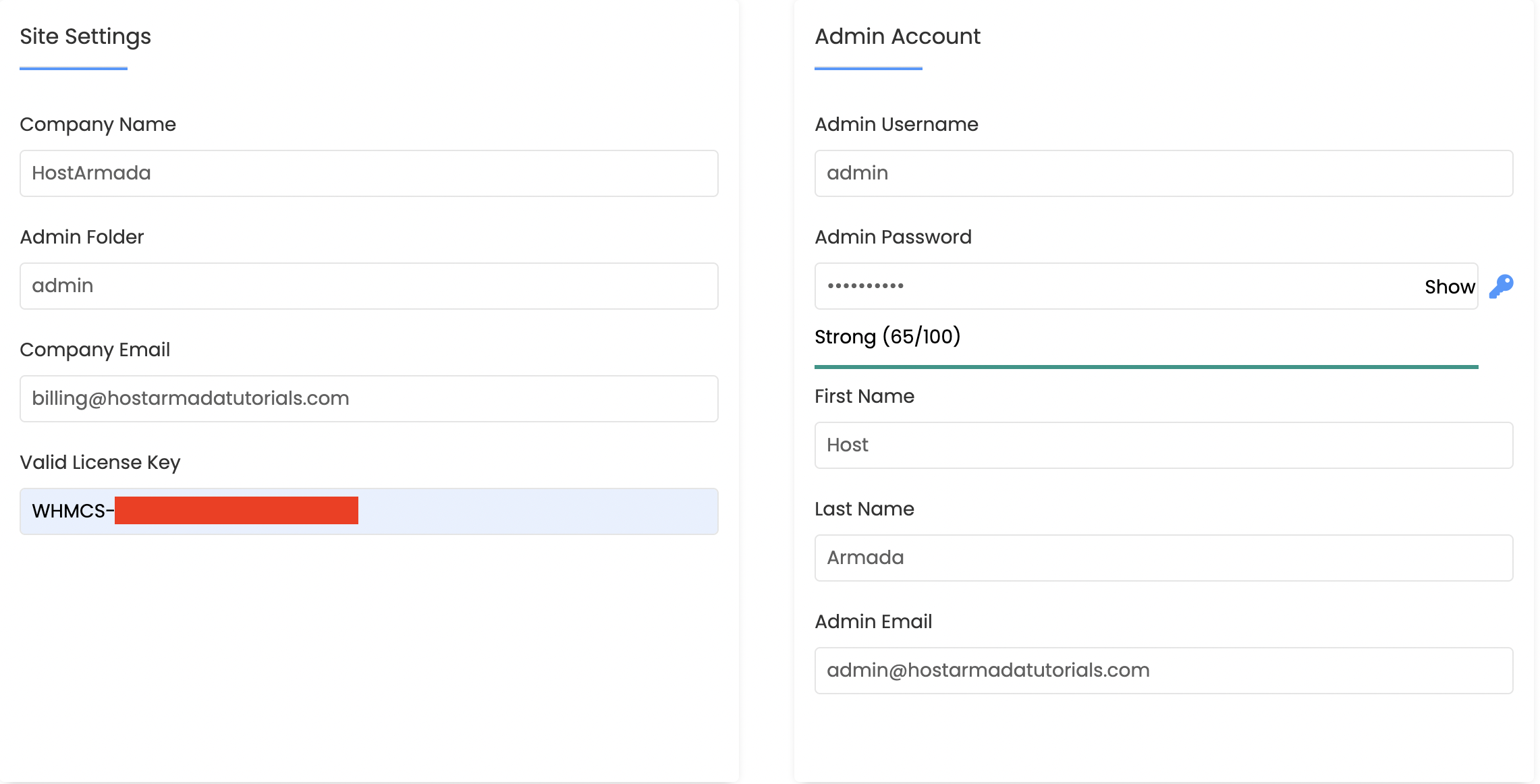The height and width of the screenshot is (784, 1540).
Task: Click the green password strength bar
Action: coord(1146,367)
